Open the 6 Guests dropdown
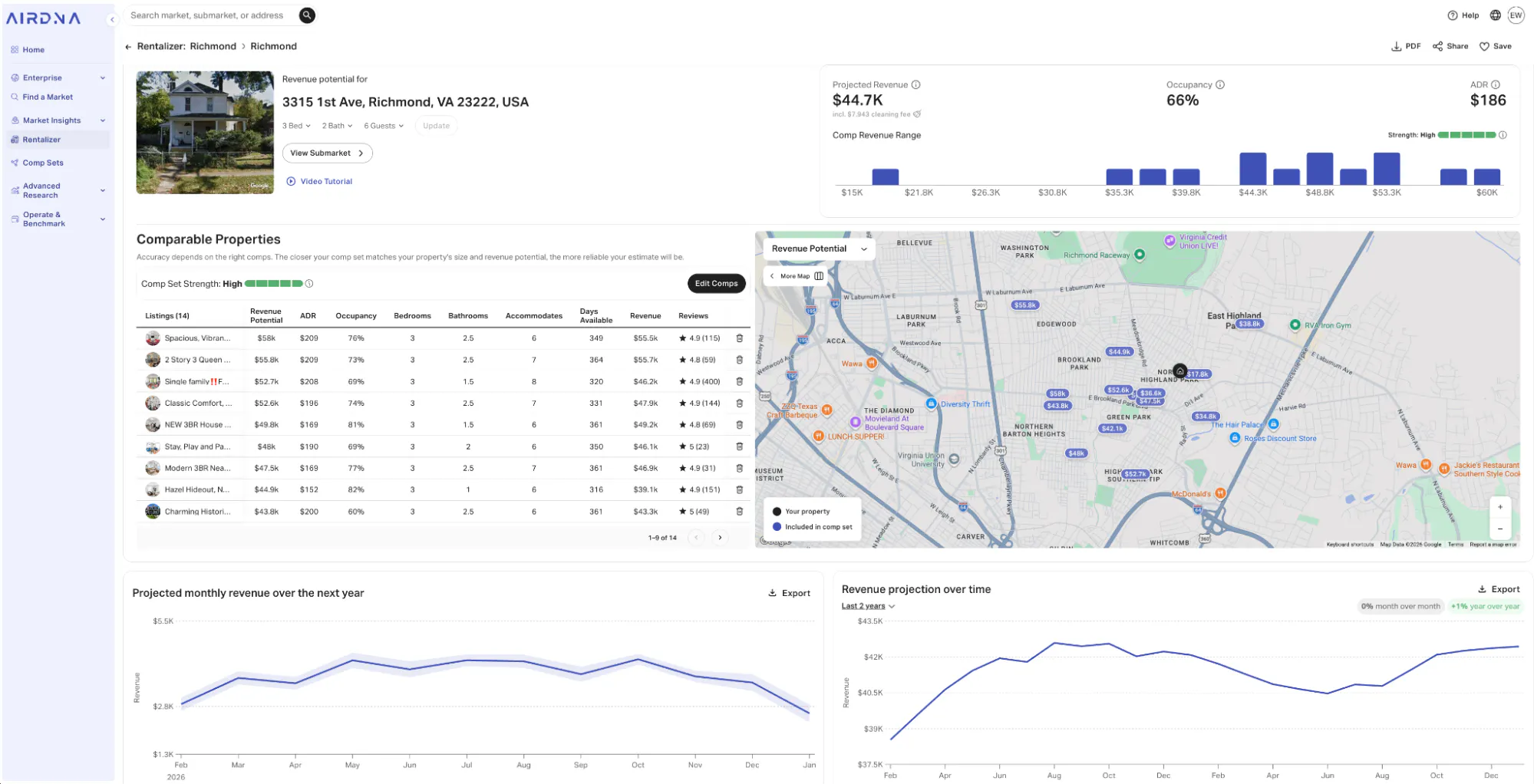 point(384,126)
